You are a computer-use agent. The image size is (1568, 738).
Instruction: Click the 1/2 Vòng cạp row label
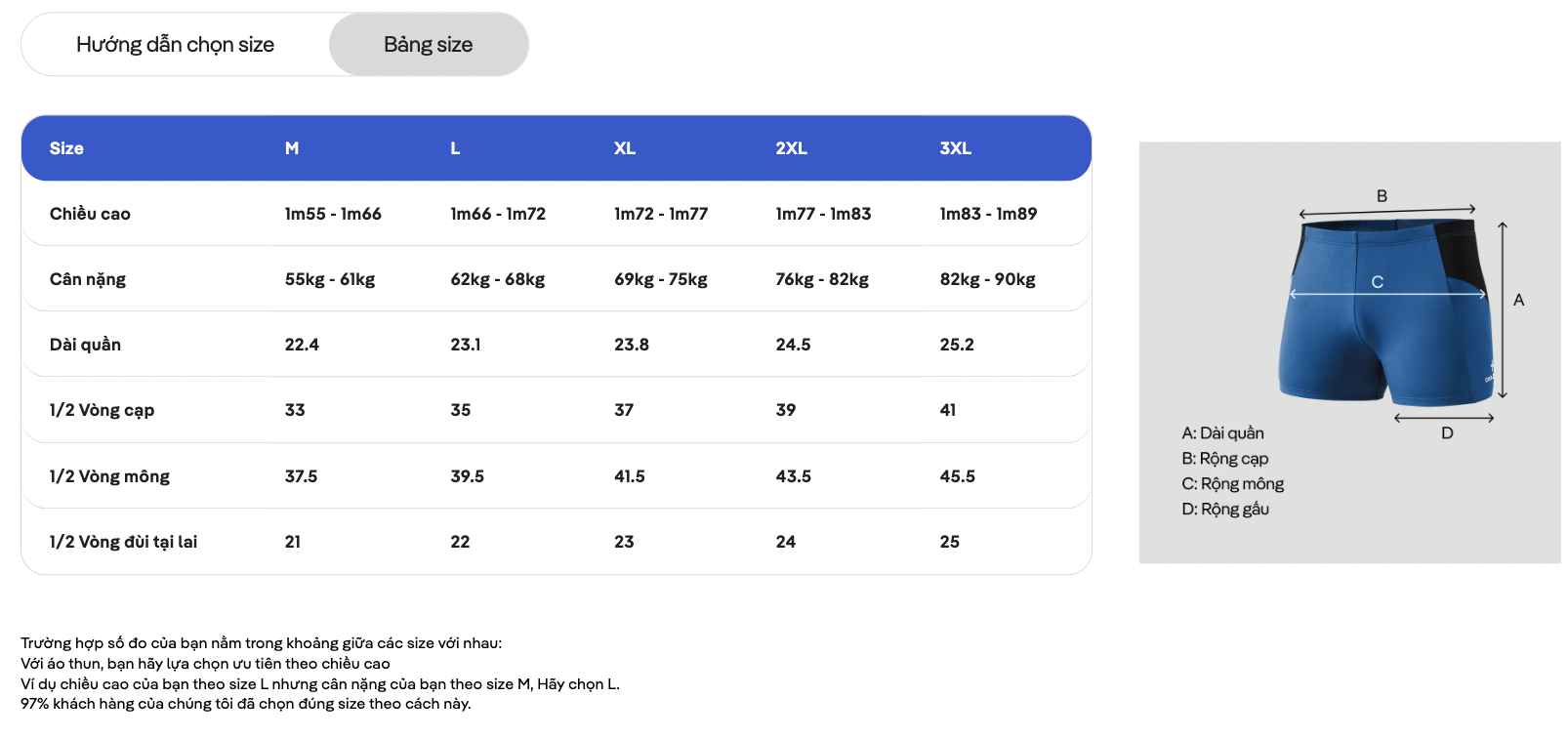click(x=102, y=410)
